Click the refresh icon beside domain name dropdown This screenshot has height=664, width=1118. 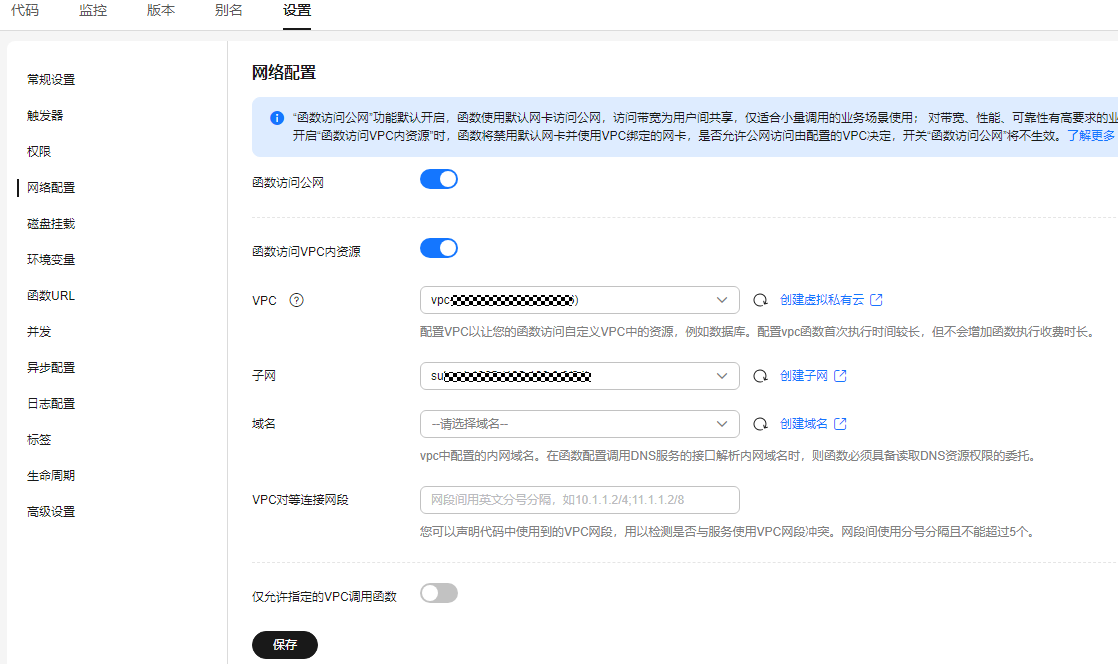point(760,424)
